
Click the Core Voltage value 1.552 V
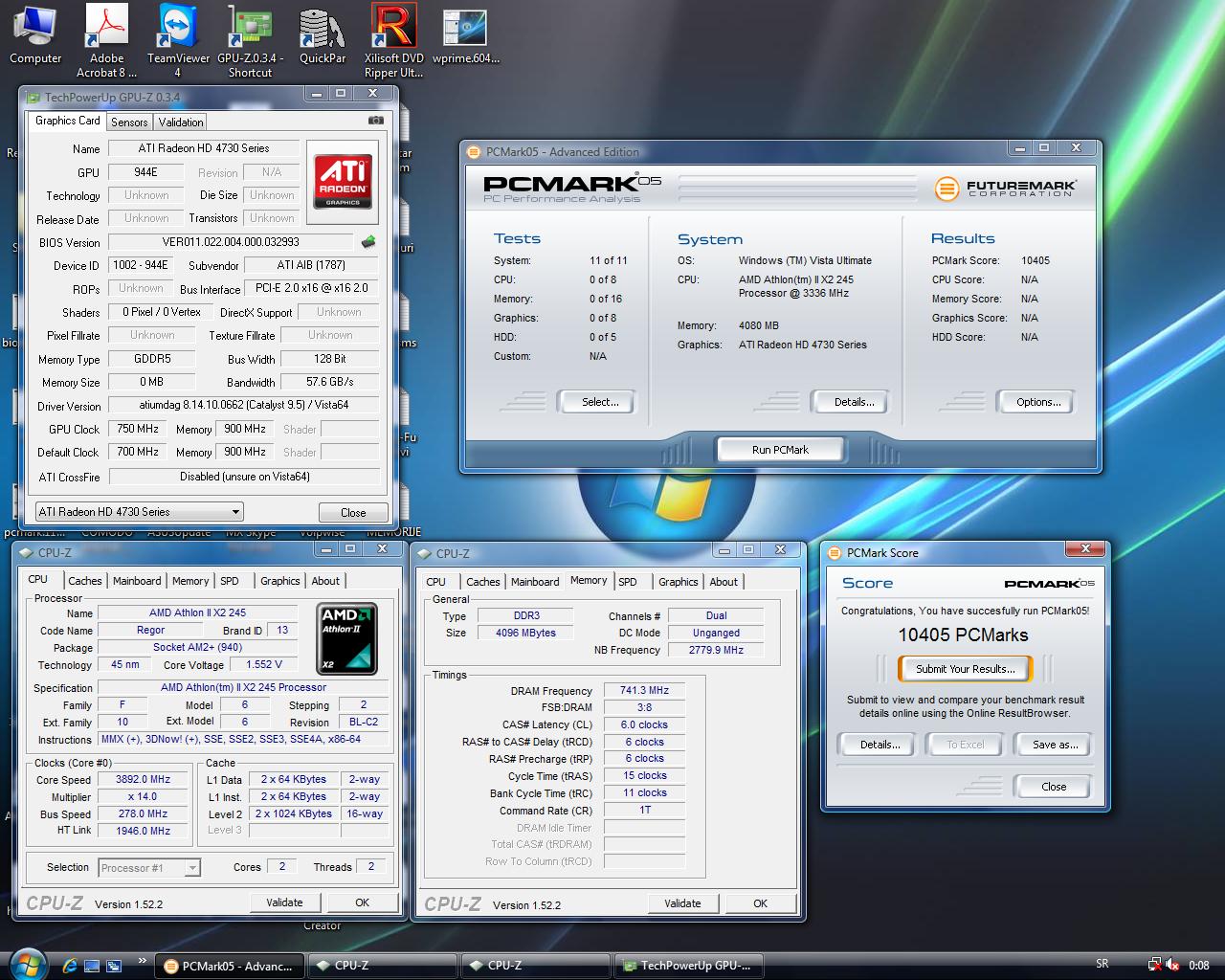tap(264, 664)
